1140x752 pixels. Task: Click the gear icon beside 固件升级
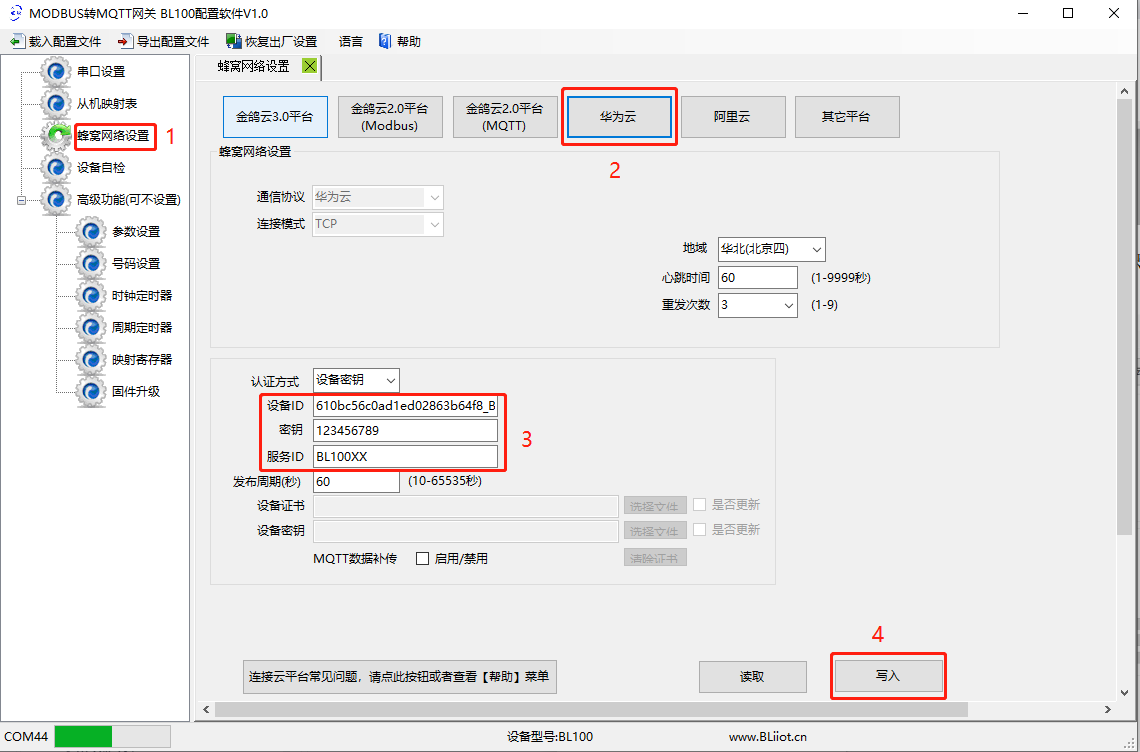click(x=90, y=391)
